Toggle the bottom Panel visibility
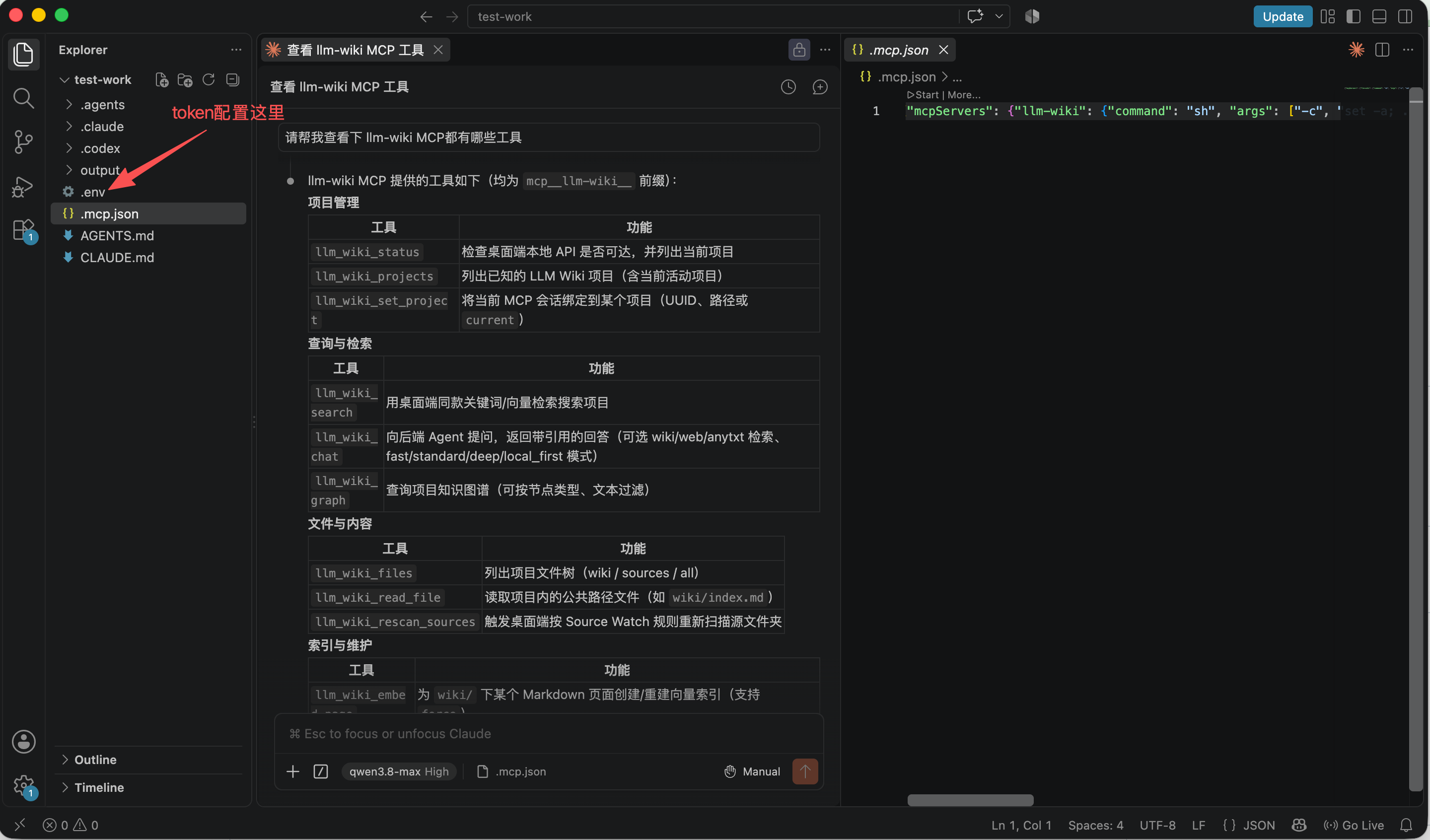This screenshot has width=1430, height=840. [1379, 16]
